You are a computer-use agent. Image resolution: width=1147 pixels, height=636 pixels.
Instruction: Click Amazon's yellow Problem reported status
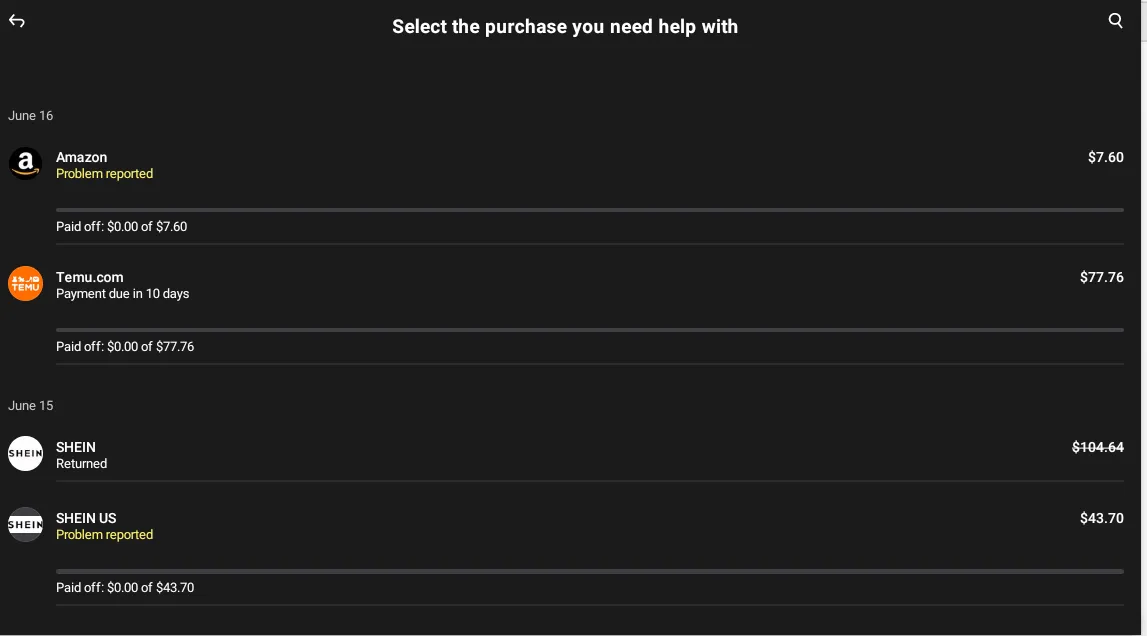point(104,174)
